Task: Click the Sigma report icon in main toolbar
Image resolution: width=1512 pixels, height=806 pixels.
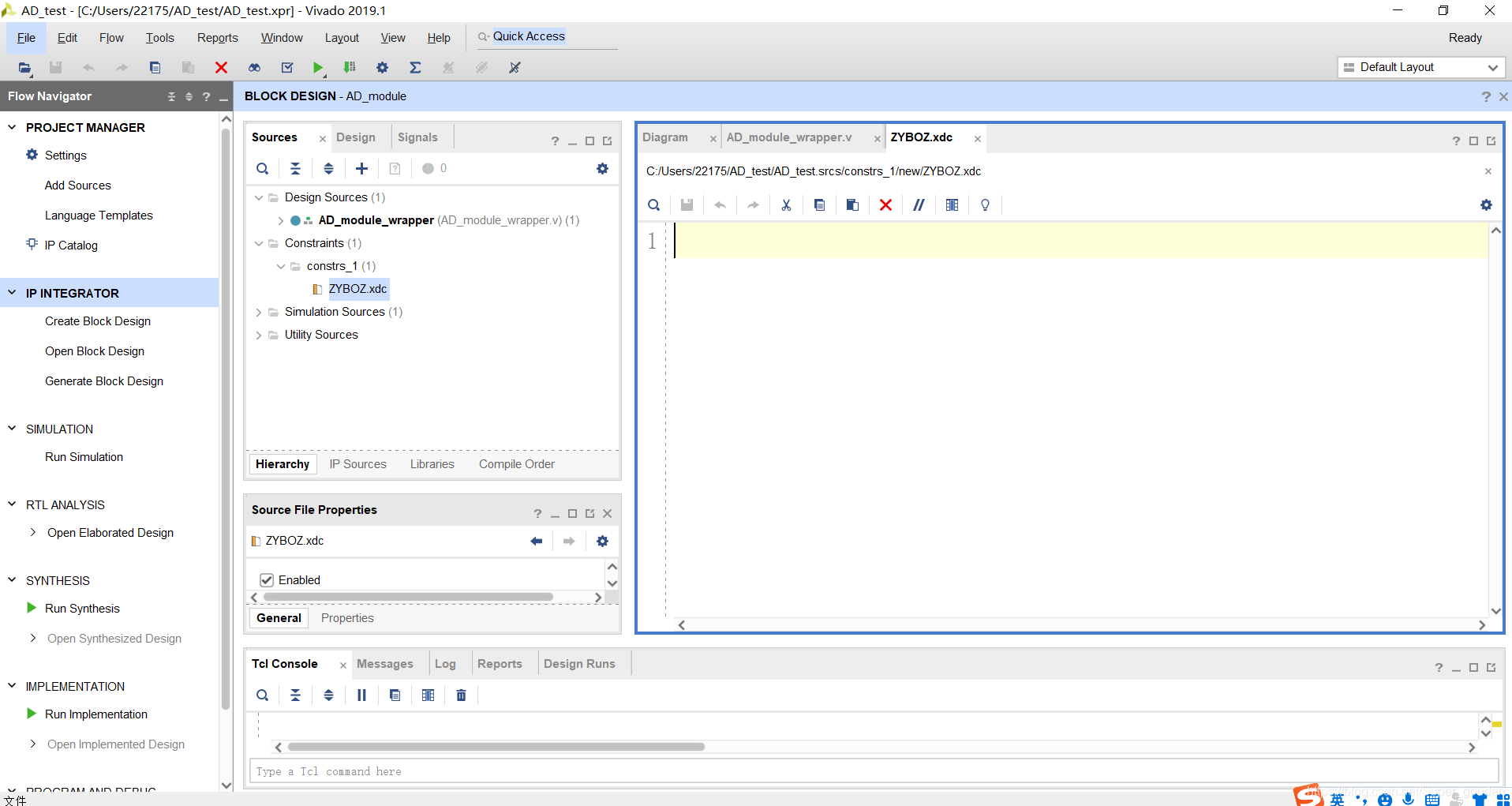Action: click(415, 68)
